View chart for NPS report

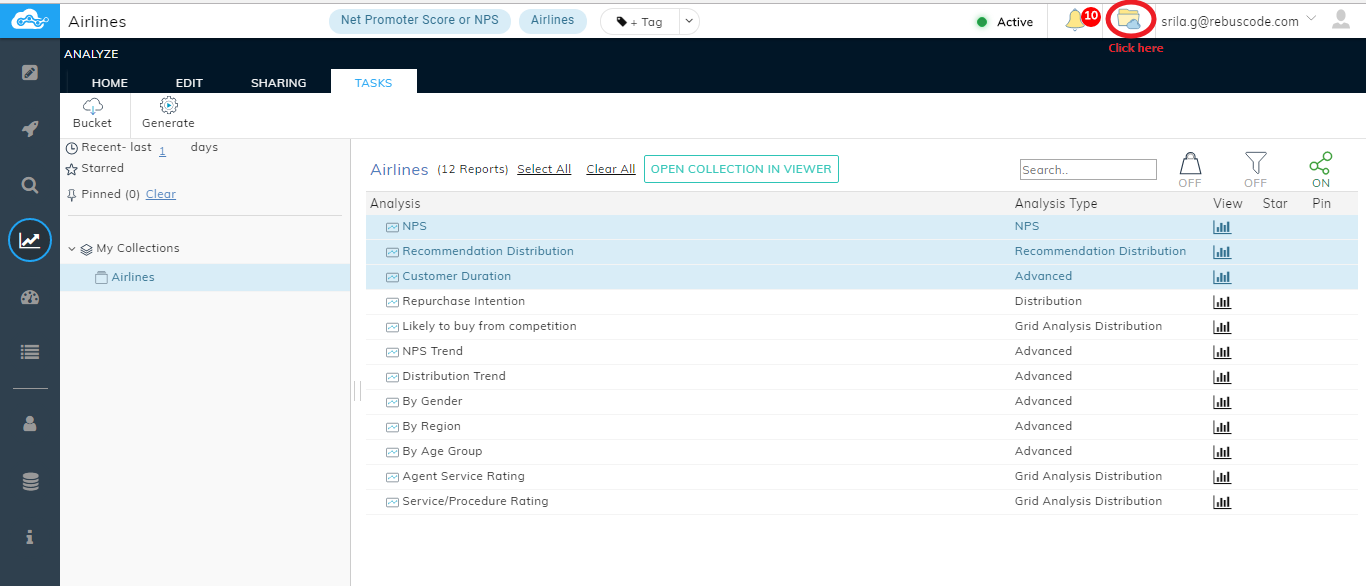coord(1222,227)
